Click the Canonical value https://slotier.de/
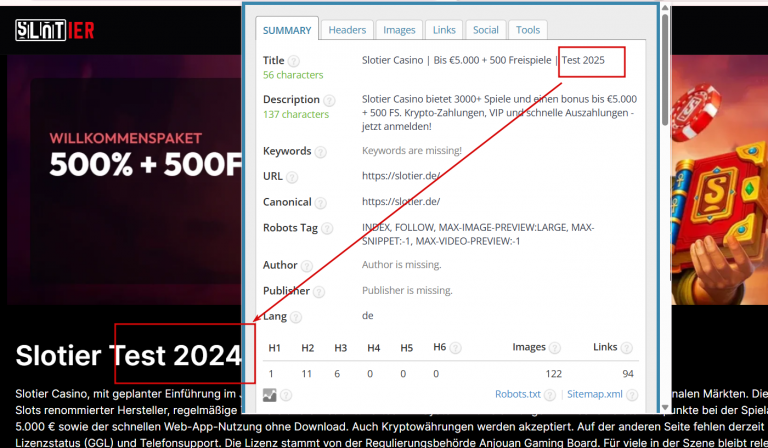The width and height of the screenshot is (768, 448). point(401,201)
